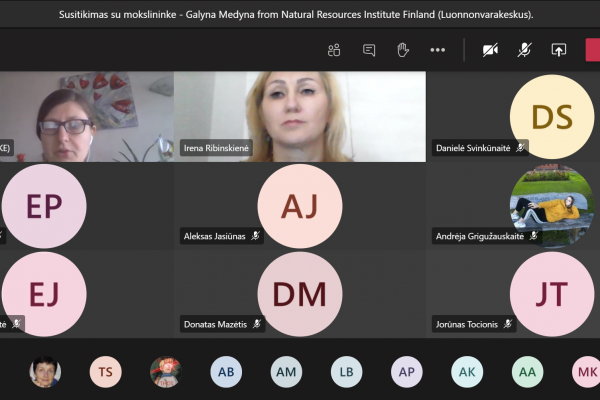Viewport: 600px width, 400px height.
Task: Open the meeting chat
Action: click(x=369, y=50)
